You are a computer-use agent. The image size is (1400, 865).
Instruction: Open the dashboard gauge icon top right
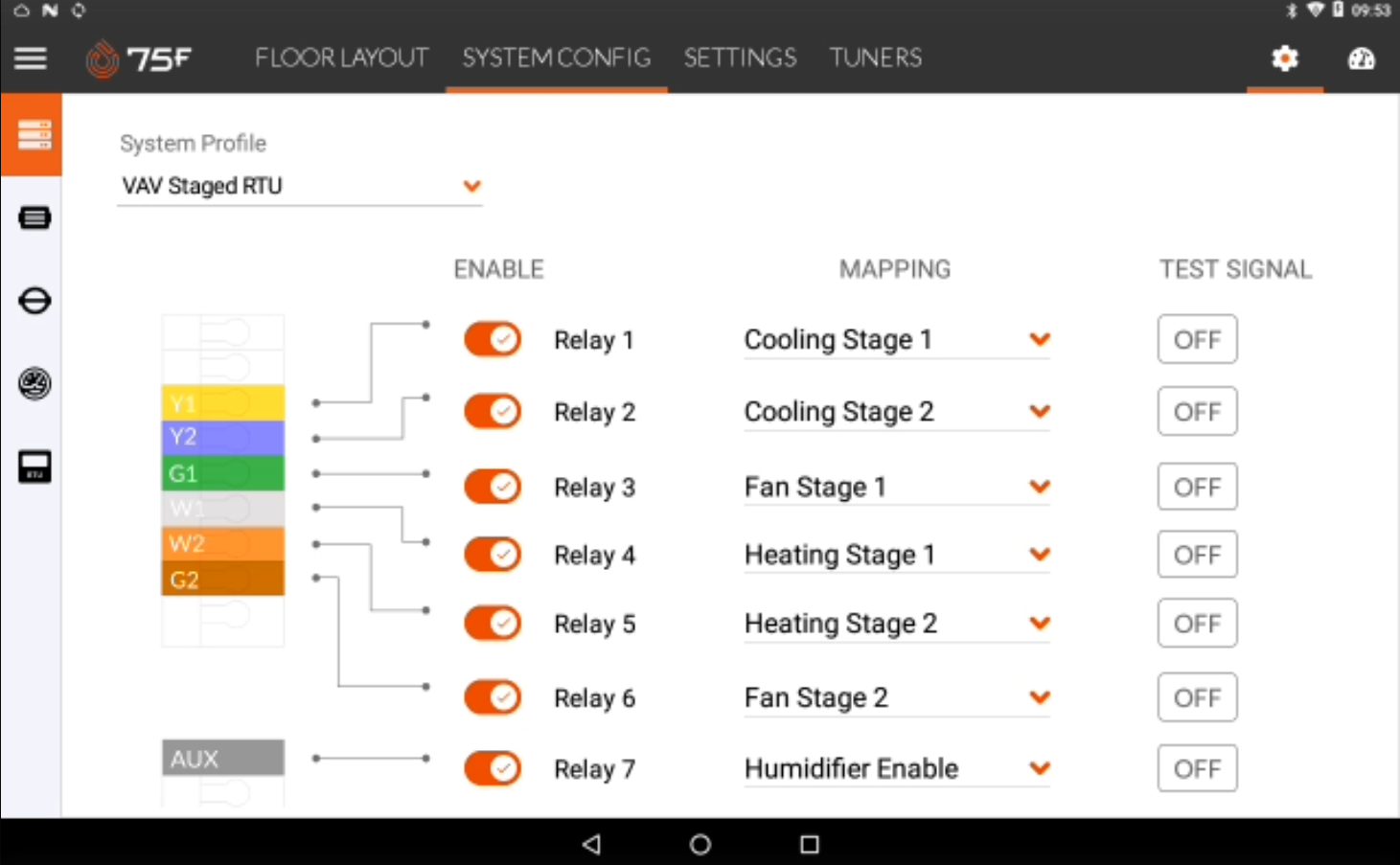click(x=1362, y=58)
